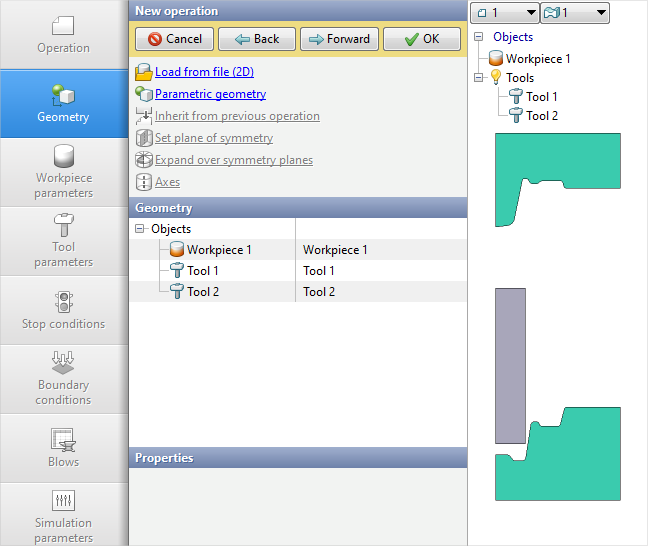Collapse Objects node in right tree

pos(480,38)
